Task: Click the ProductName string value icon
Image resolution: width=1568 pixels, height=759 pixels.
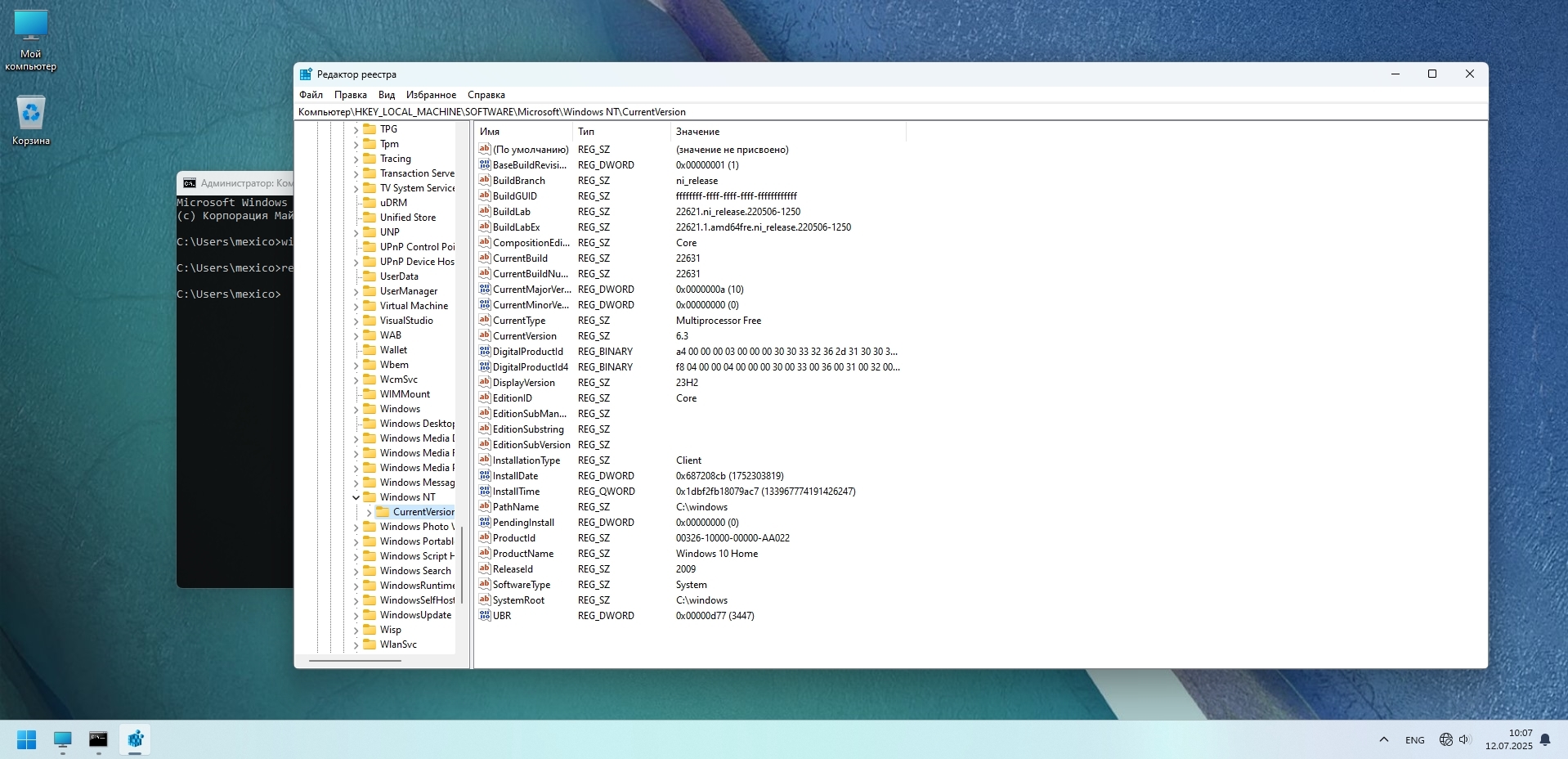Action: (x=485, y=554)
